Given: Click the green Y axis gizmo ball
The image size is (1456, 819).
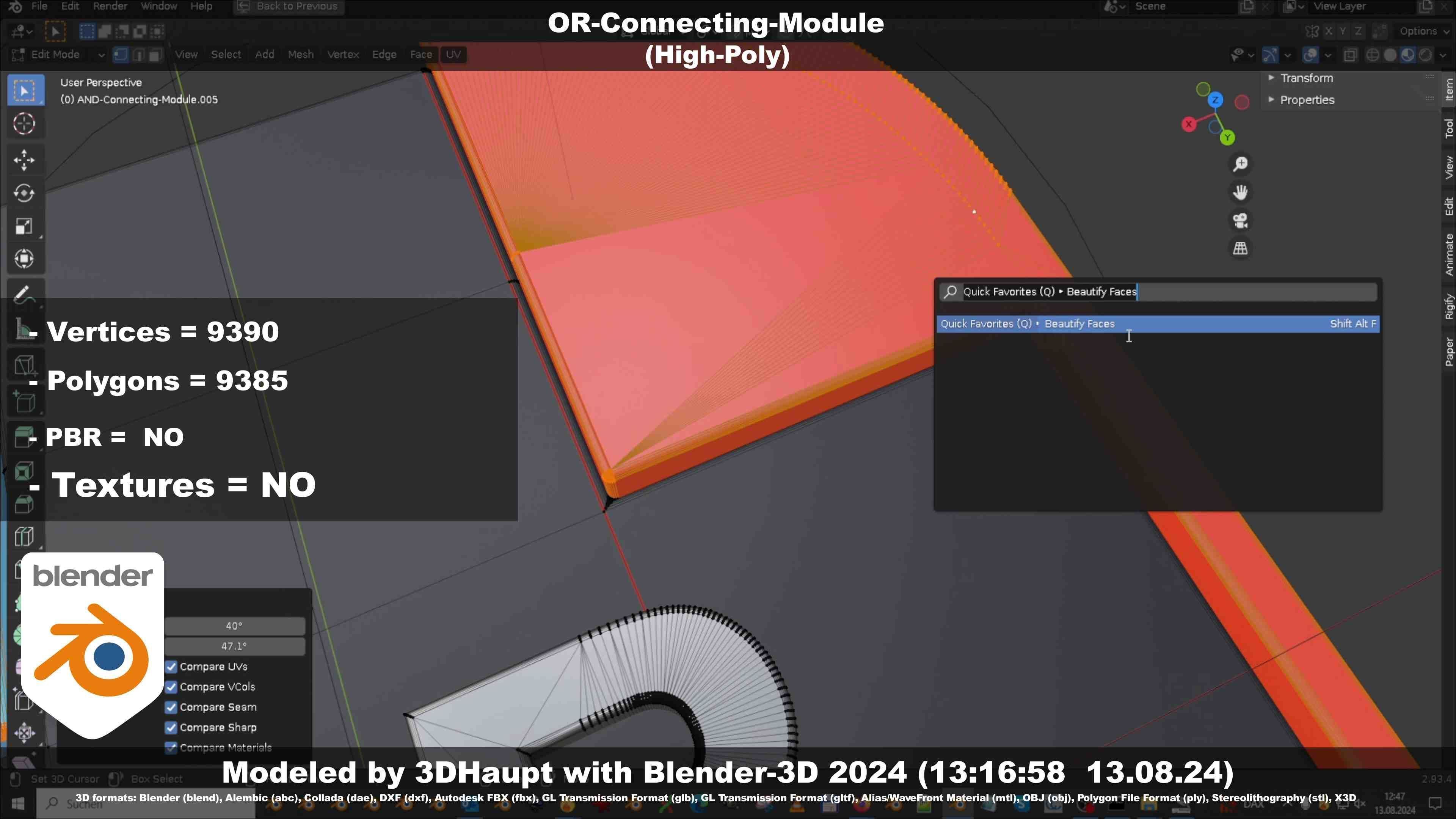Looking at the screenshot, I should tap(1227, 137).
